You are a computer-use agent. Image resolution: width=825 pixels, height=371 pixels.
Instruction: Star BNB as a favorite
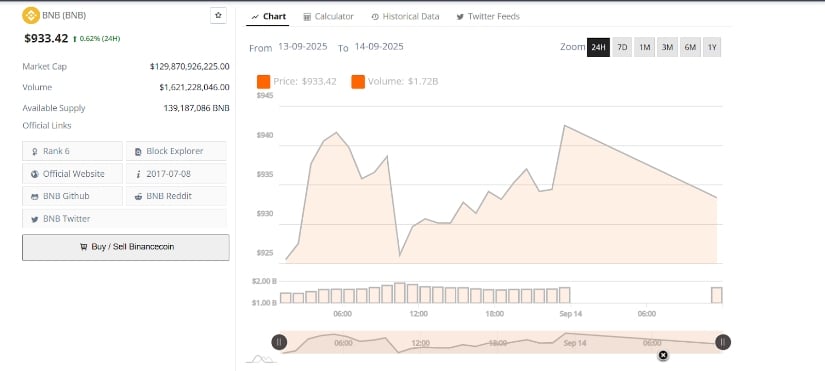click(218, 16)
